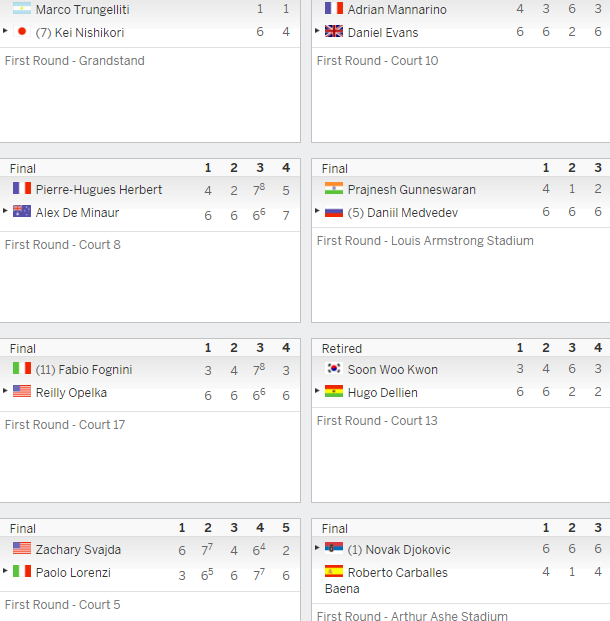Open Marco Trungelliti's player profile
Viewport: 610px width, 621px height.
82,10
